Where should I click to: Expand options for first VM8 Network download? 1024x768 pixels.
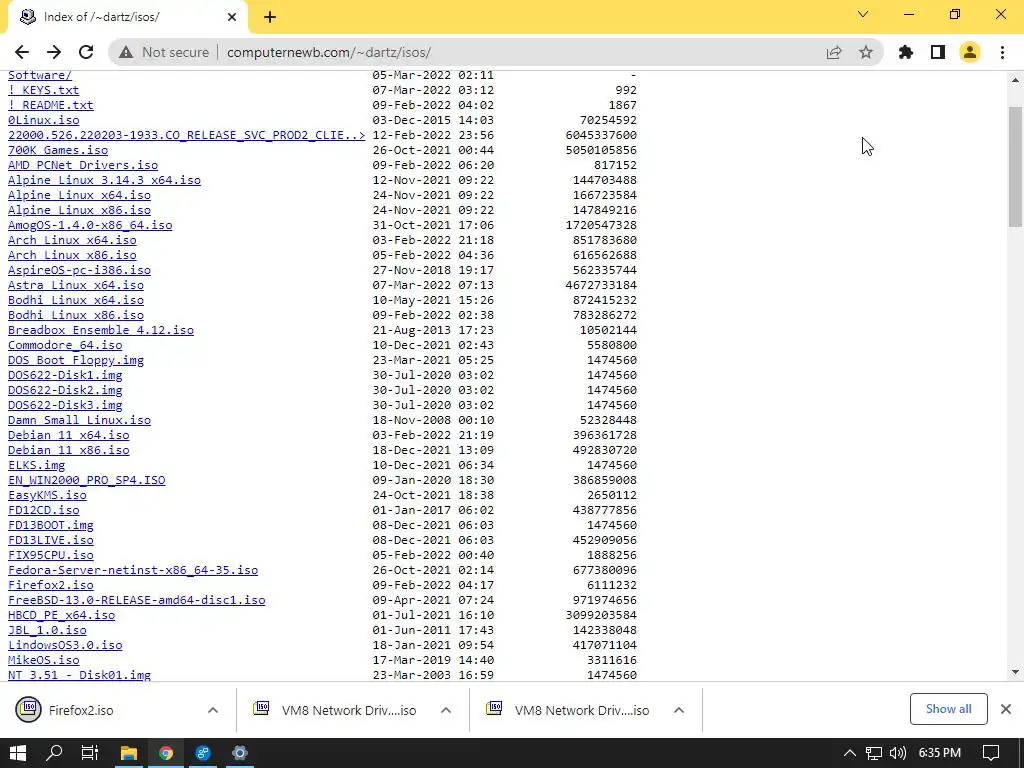[446, 710]
